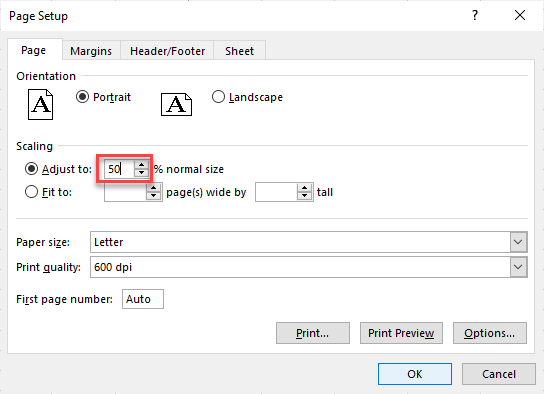Screen dimensions: 544x394
Task: Open the Options... button
Action: [x=490, y=333]
